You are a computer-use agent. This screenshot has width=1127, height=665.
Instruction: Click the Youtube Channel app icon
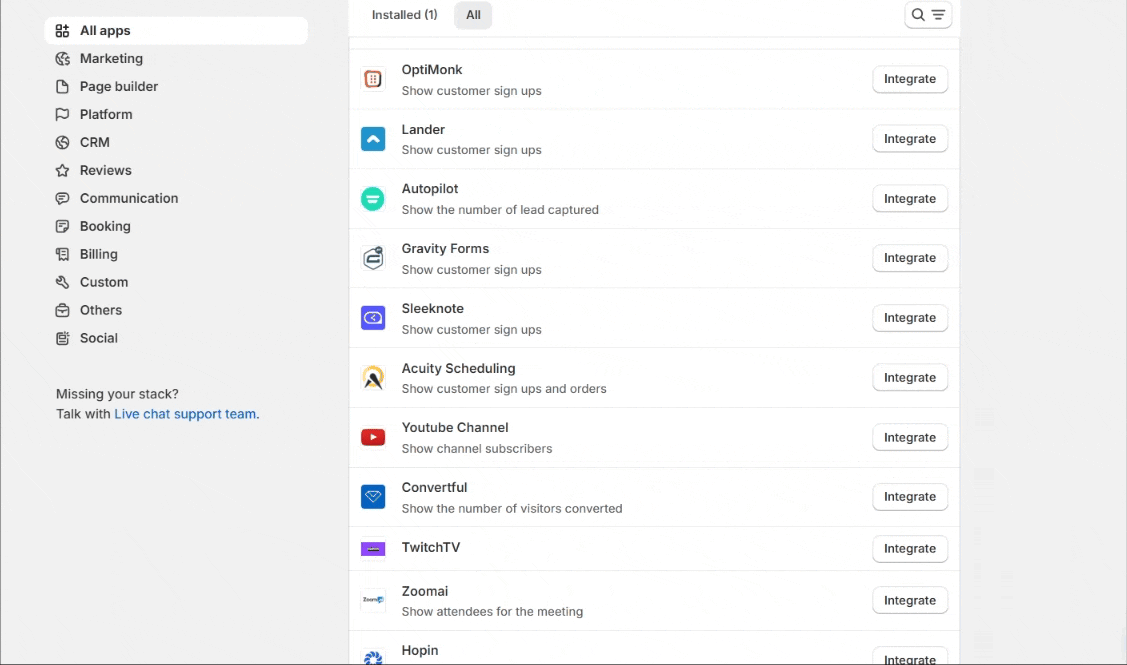click(x=373, y=437)
